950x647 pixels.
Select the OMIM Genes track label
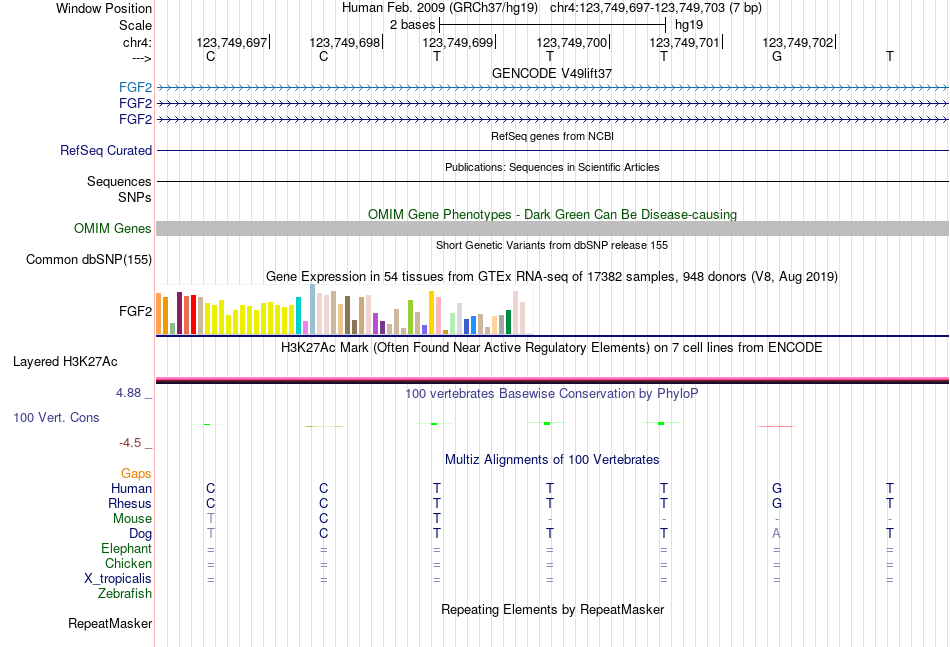pyautogui.click(x=113, y=228)
